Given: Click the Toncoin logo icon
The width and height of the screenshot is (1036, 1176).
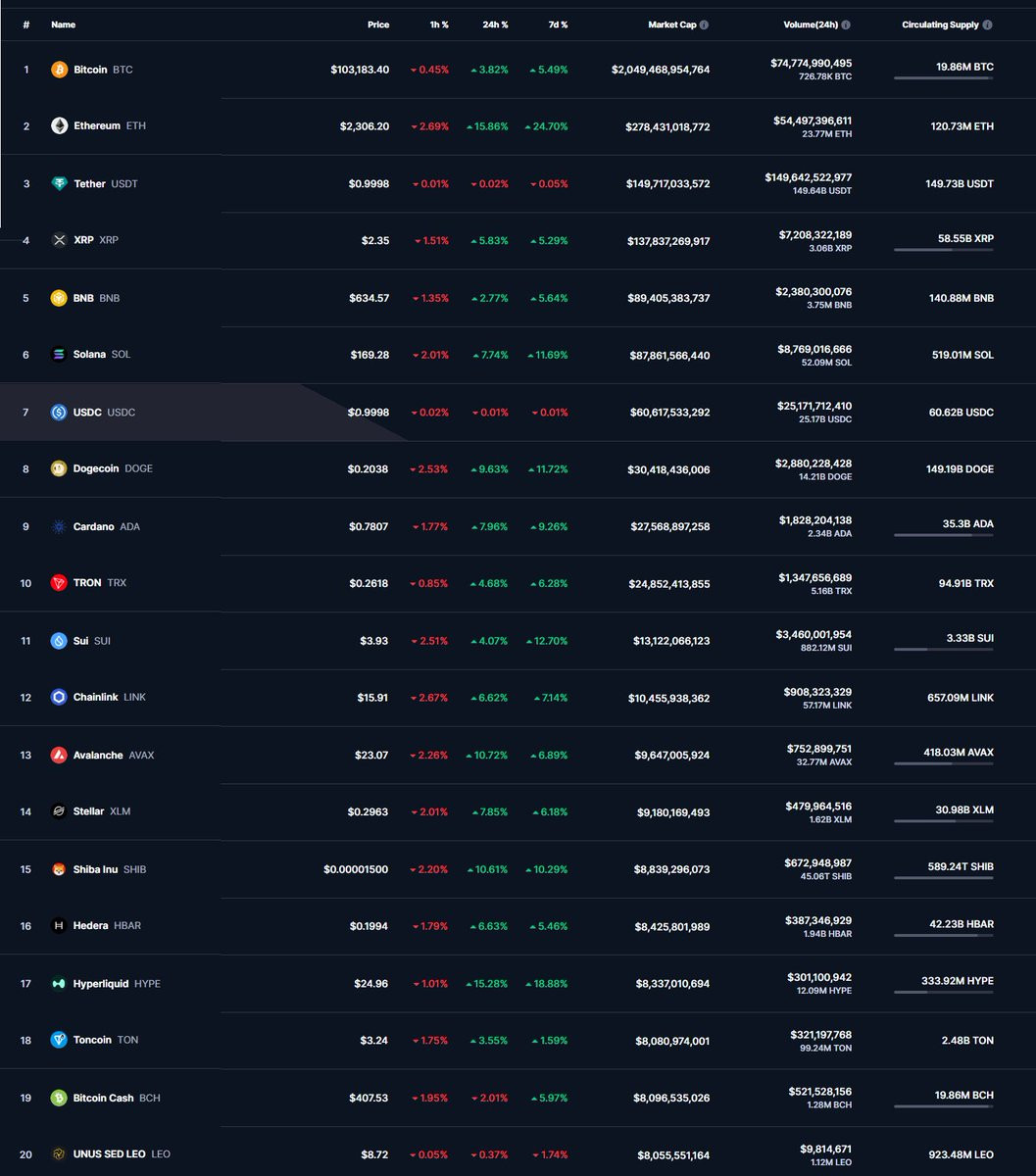Looking at the screenshot, I should pyautogui.click(x=59, y=1040).
